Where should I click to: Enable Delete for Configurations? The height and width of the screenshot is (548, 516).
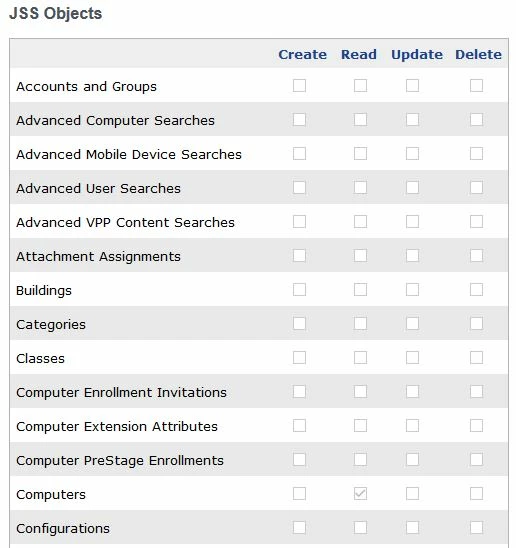point(476,527)
